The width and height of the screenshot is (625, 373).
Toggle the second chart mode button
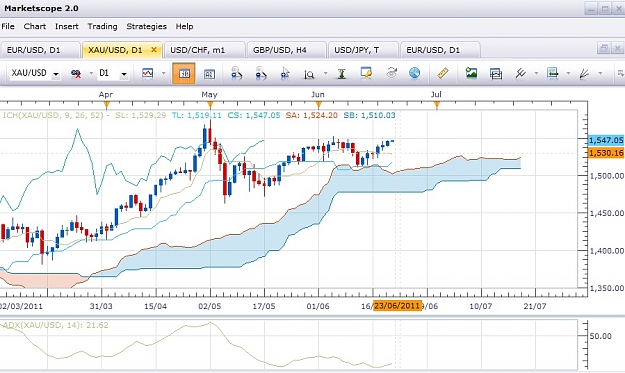[209, 74]
